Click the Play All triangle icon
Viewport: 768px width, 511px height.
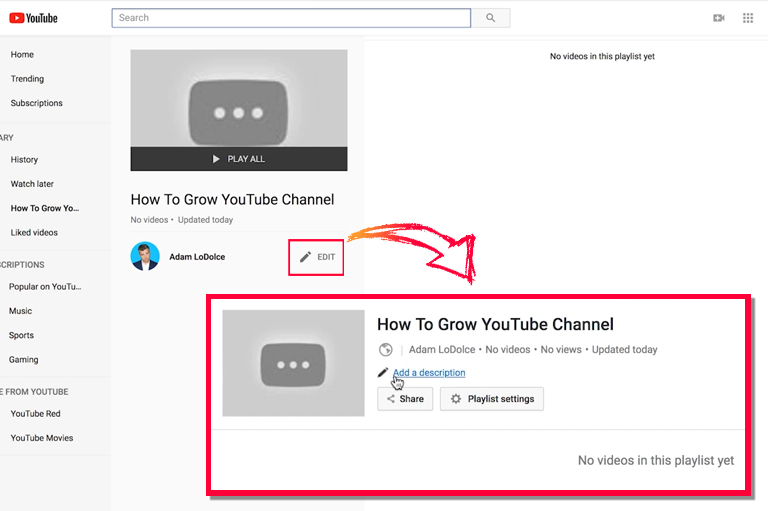(216, 159)
